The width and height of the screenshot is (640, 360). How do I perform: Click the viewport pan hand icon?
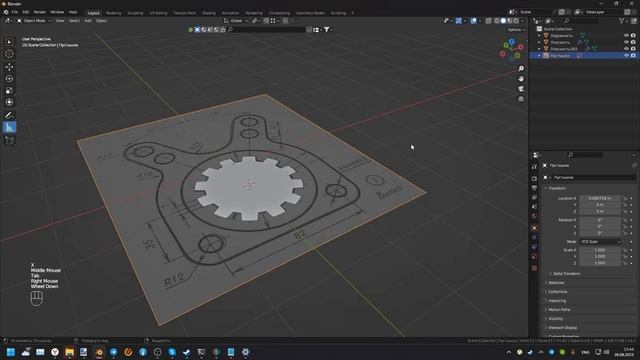521,79
